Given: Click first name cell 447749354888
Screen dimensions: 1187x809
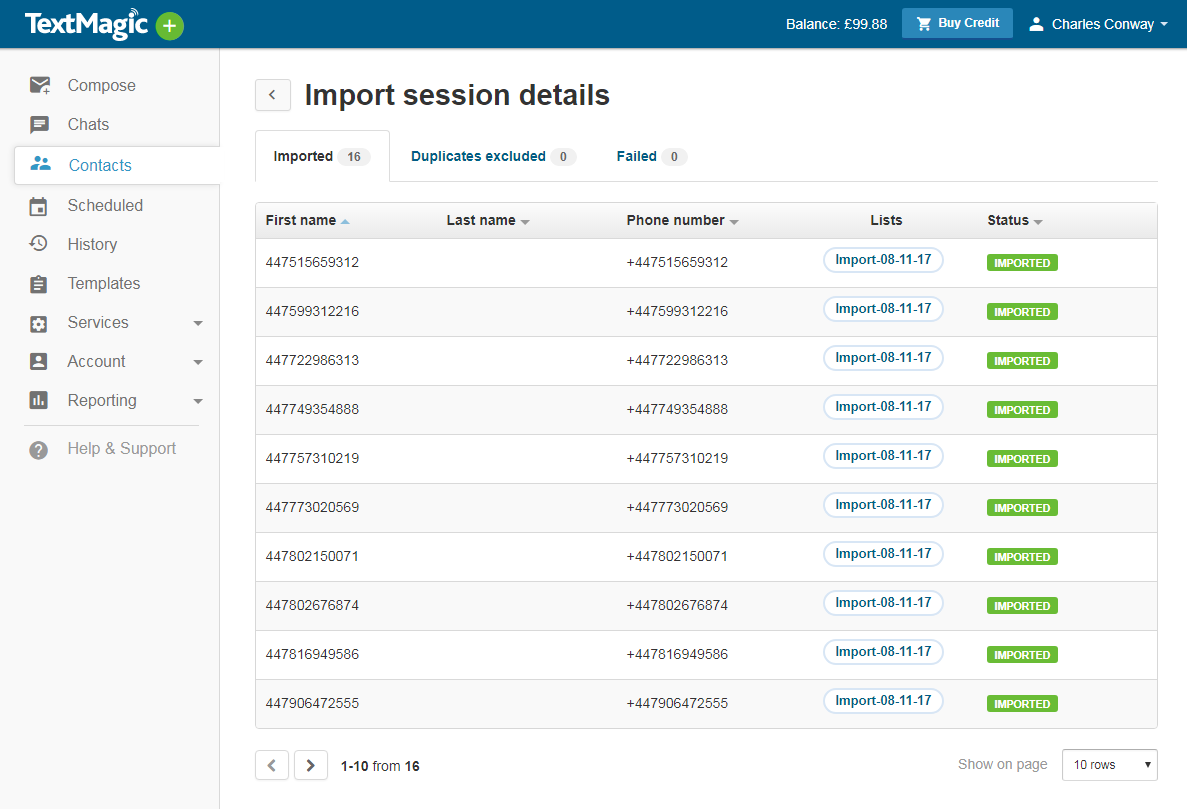Looking at the screenshot, I should click(312, 409).
